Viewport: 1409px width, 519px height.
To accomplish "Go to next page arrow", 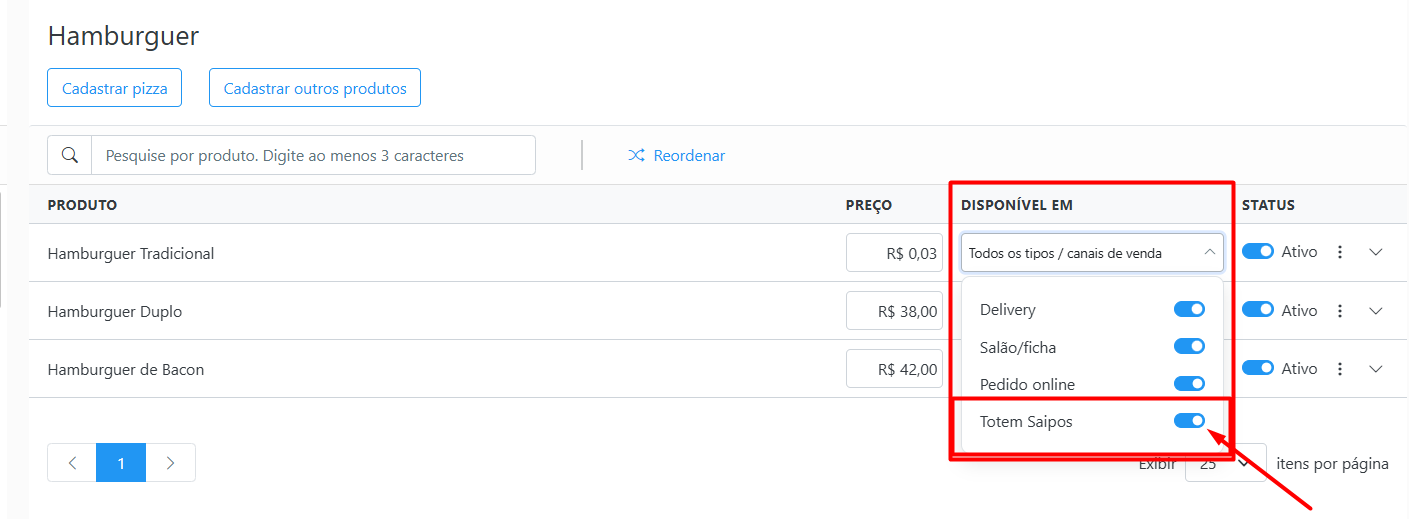I will pyautogui.click(x=171, y=463).
